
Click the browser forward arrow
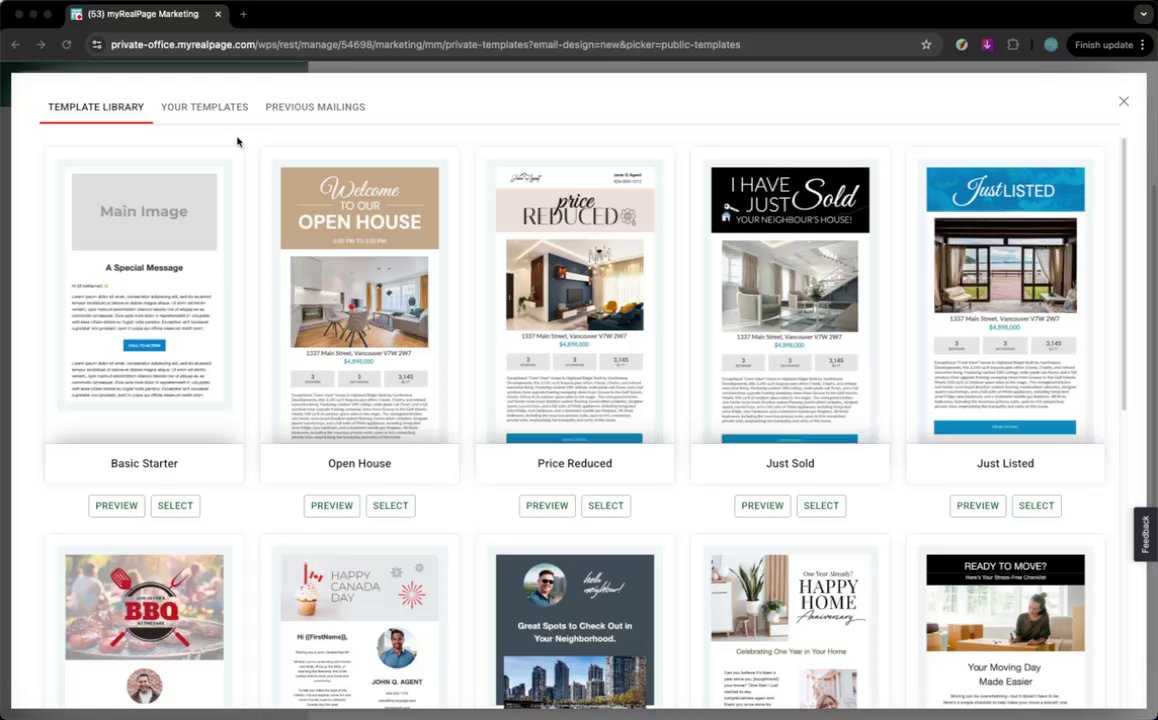click(41, 45)
